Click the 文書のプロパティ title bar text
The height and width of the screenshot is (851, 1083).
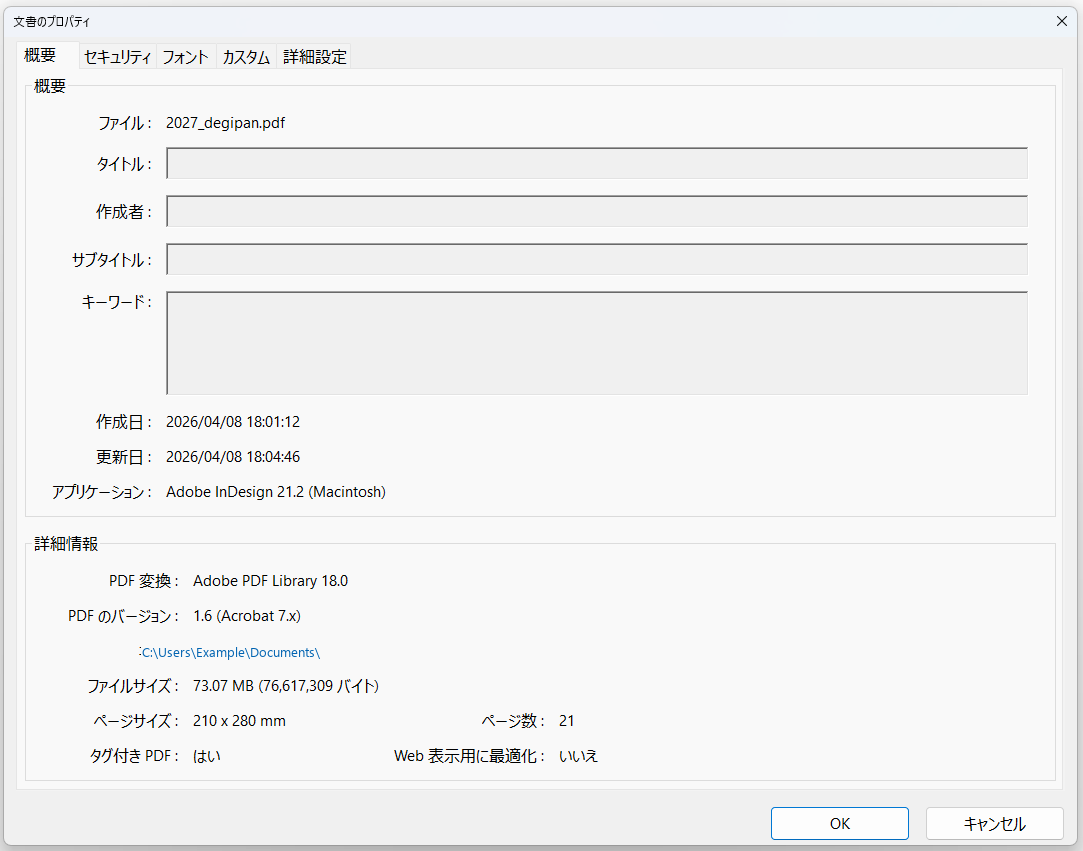click(x=52, y=22)
